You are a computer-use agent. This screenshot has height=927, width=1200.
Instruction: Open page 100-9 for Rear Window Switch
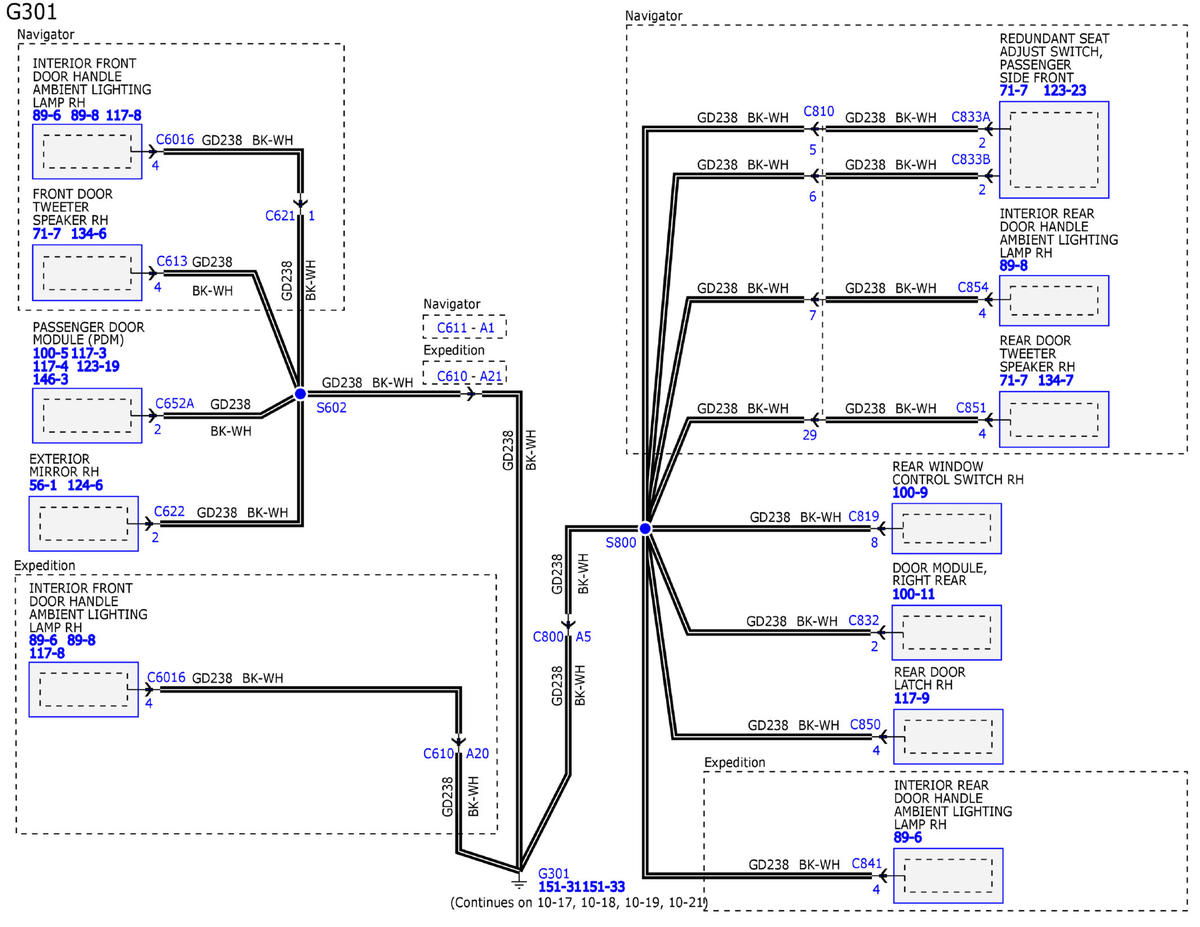click(910, 493)
